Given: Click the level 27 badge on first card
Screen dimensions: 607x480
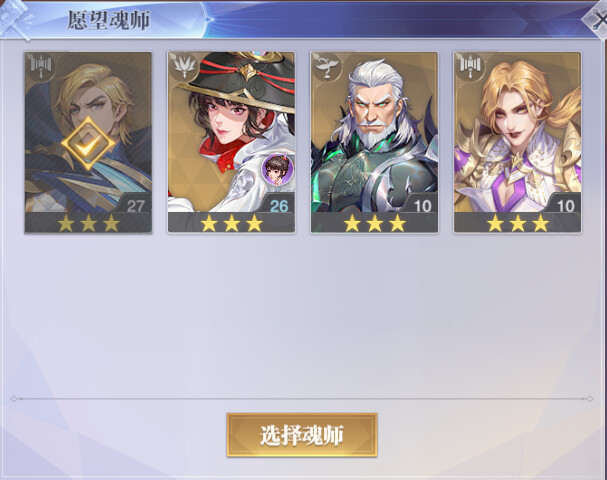Looking at the screenshot, I should pyautogui.click(x=135, y=206).
